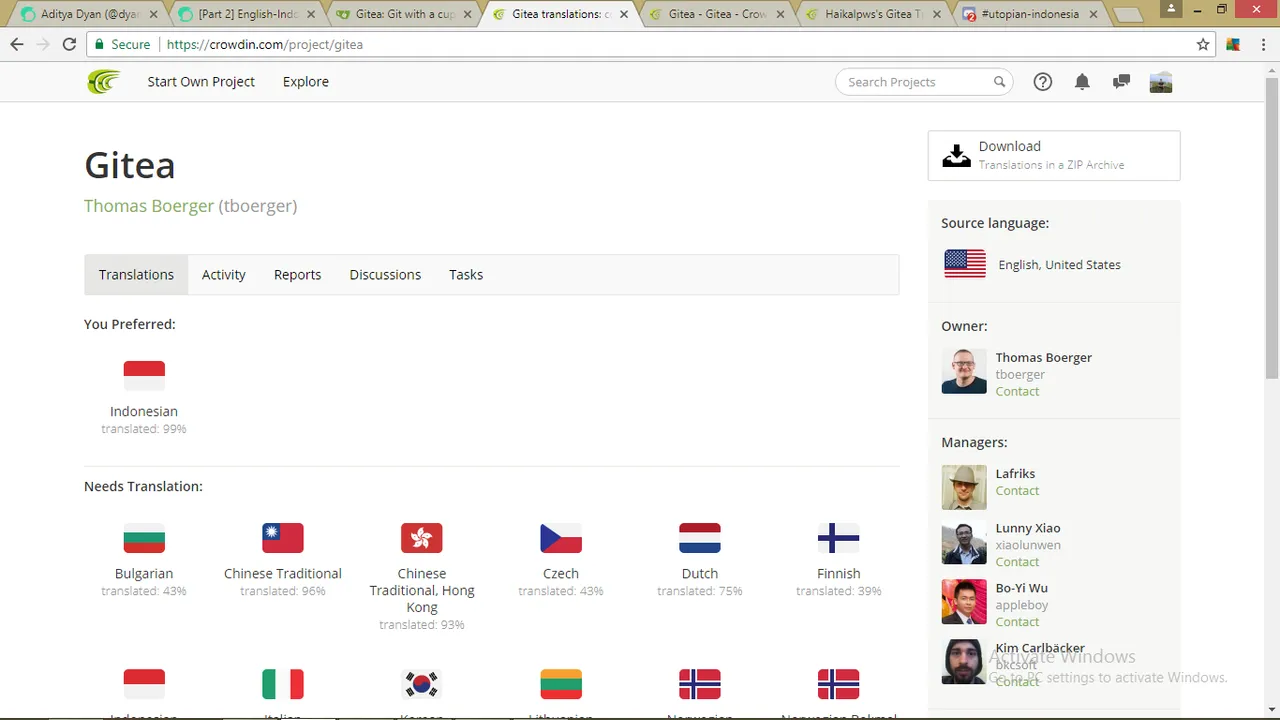
Task: Switch to [Part 2] English-Indo browser tab
Action: [x=248, y=14]
